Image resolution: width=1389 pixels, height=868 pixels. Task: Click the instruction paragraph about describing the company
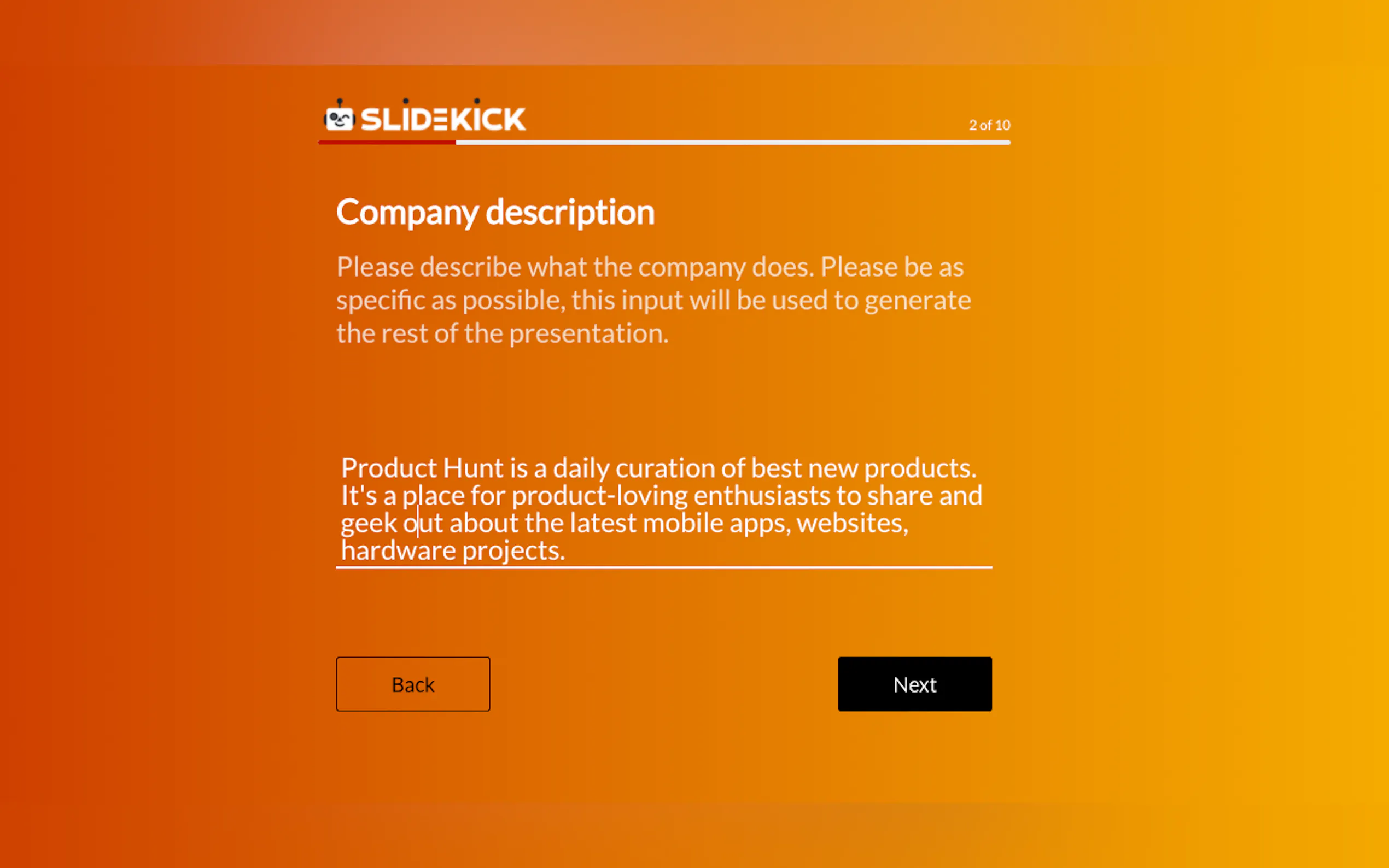pos(653,300)
